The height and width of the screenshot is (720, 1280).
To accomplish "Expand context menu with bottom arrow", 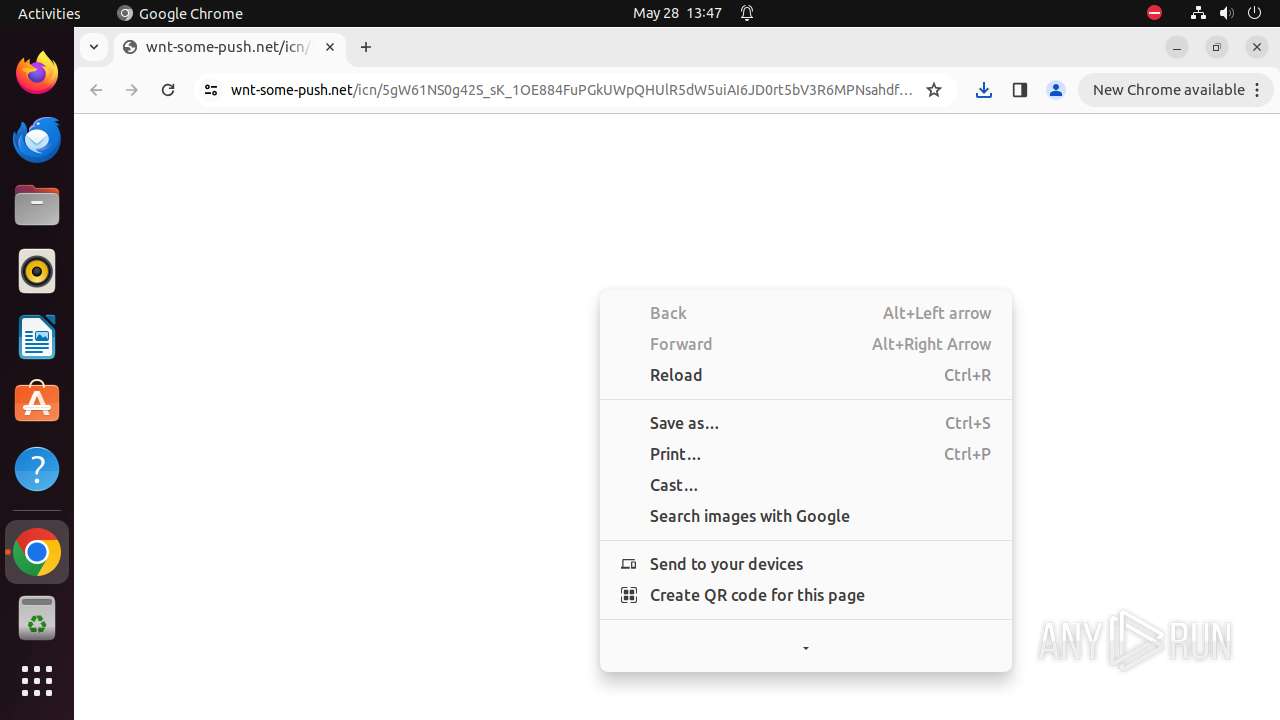I will coord(805,648).
